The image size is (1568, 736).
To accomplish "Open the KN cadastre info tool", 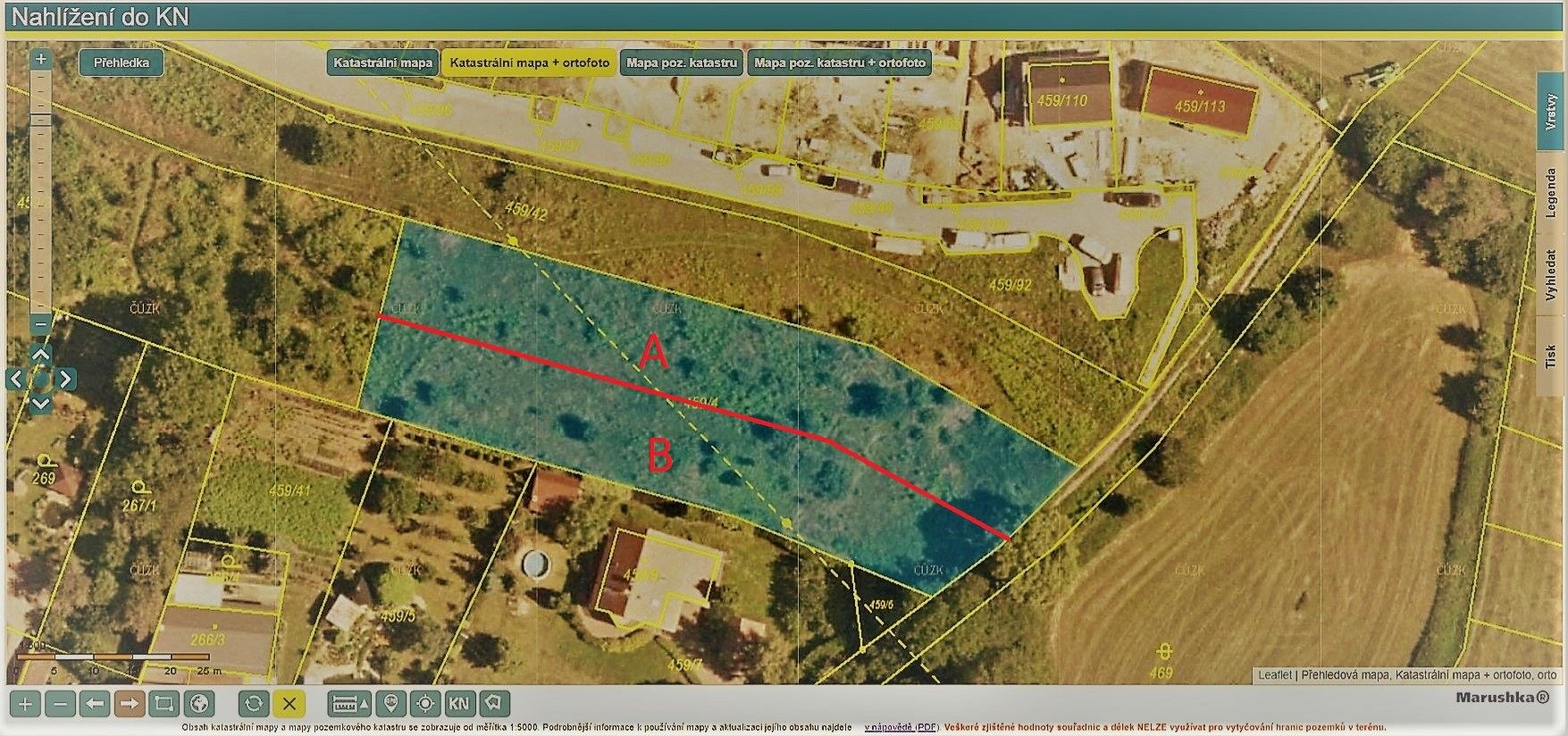I will [x=459, y=704].
